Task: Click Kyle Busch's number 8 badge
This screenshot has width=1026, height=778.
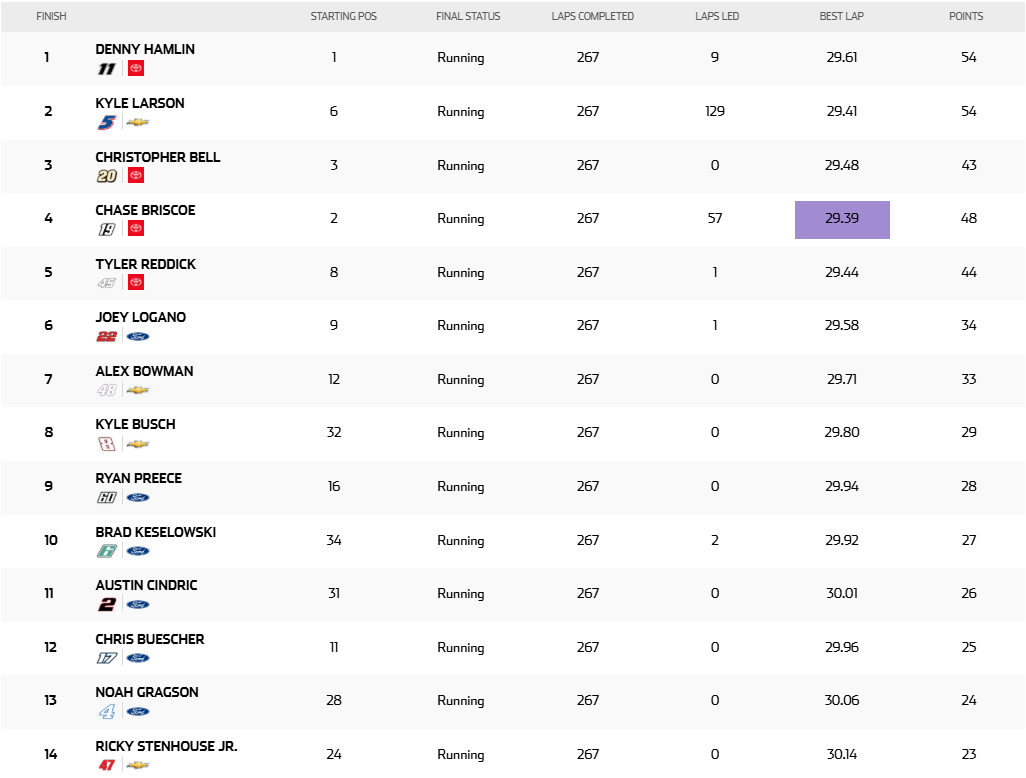Action: (106, 443)
